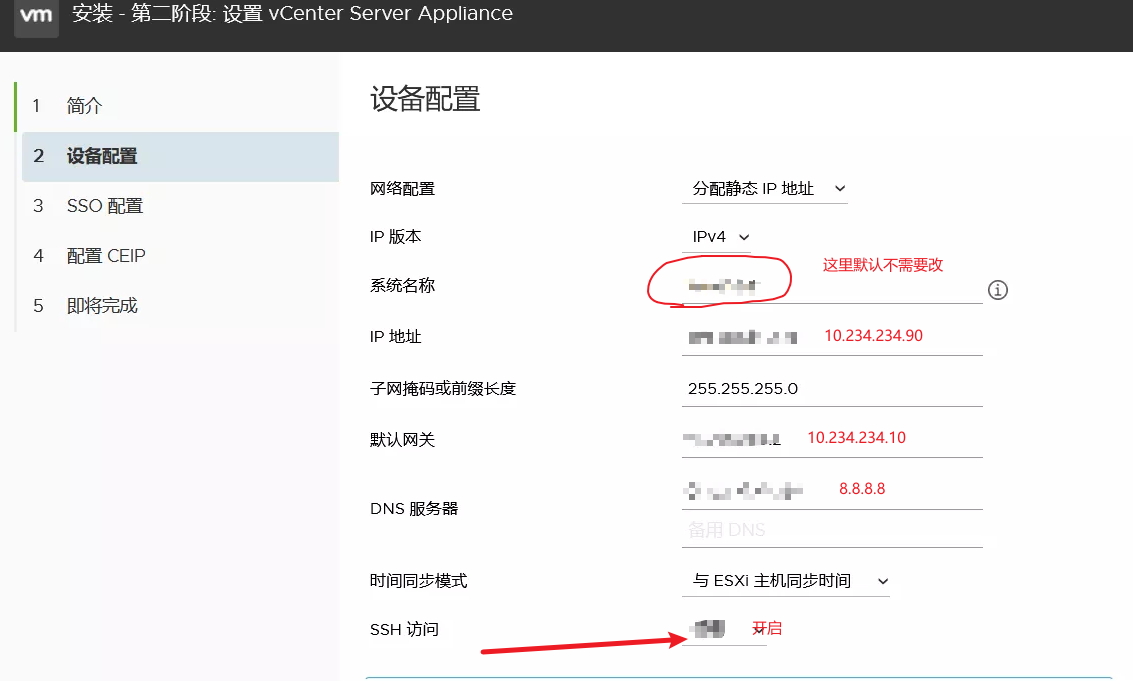Click the 系统名称 input field
1133x681 pixels.
[830, 288]
